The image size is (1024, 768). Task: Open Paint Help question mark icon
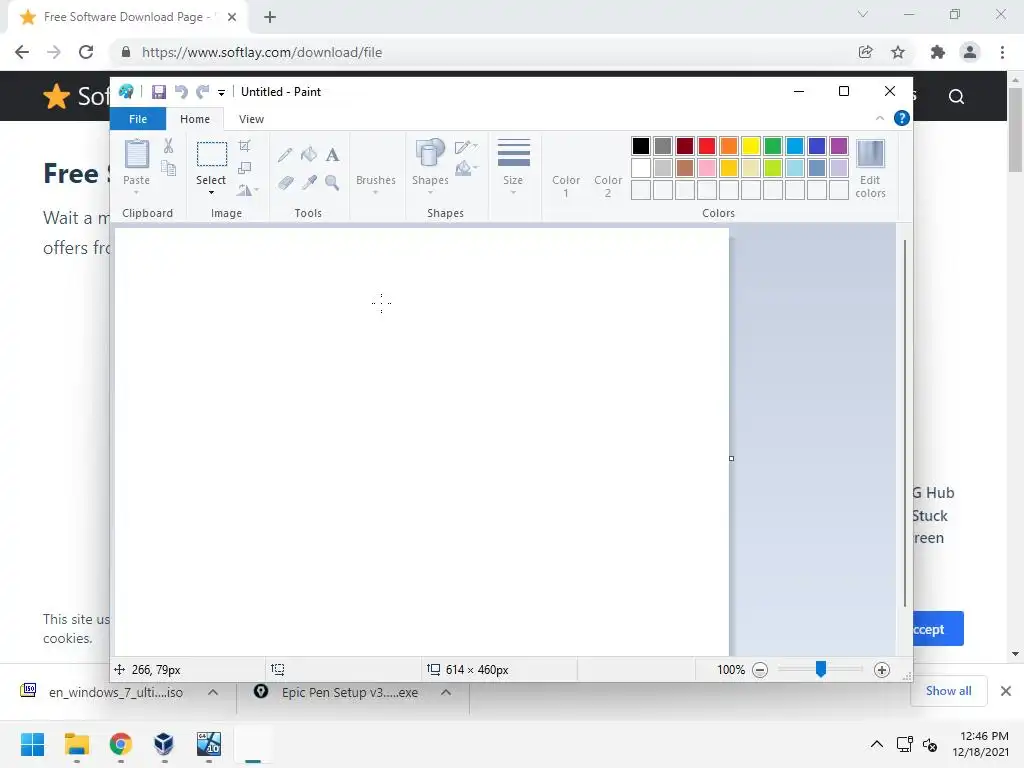(x=901, y=118)
